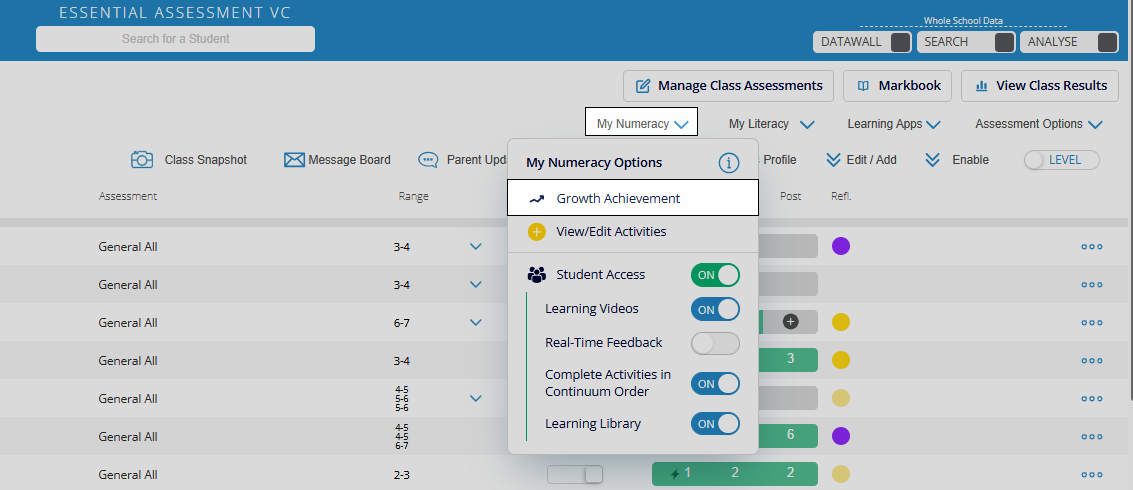Click the Parent Update speech bubble icon

point(428,160)
